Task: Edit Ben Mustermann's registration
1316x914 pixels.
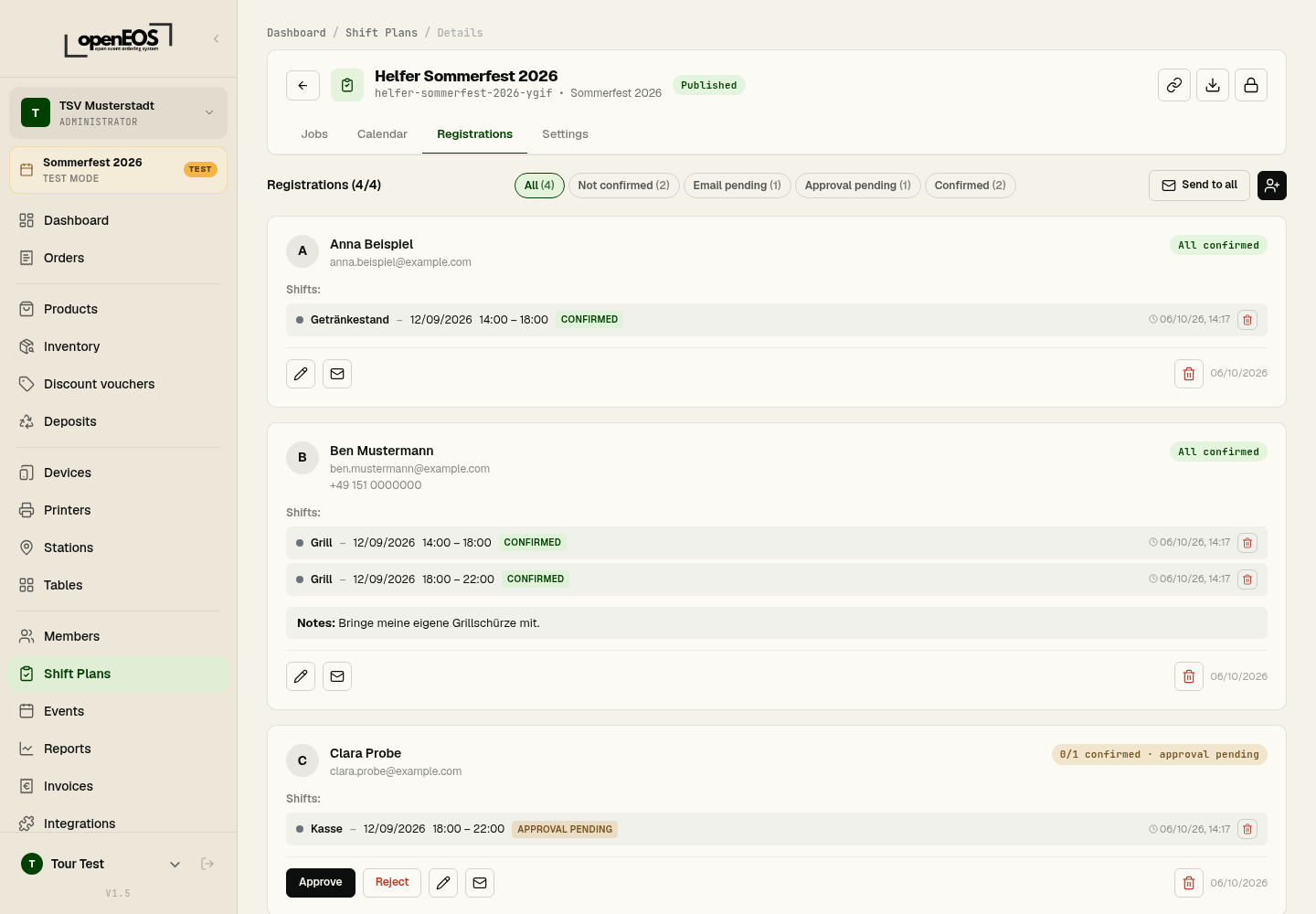Action: (x=301, y=676)
